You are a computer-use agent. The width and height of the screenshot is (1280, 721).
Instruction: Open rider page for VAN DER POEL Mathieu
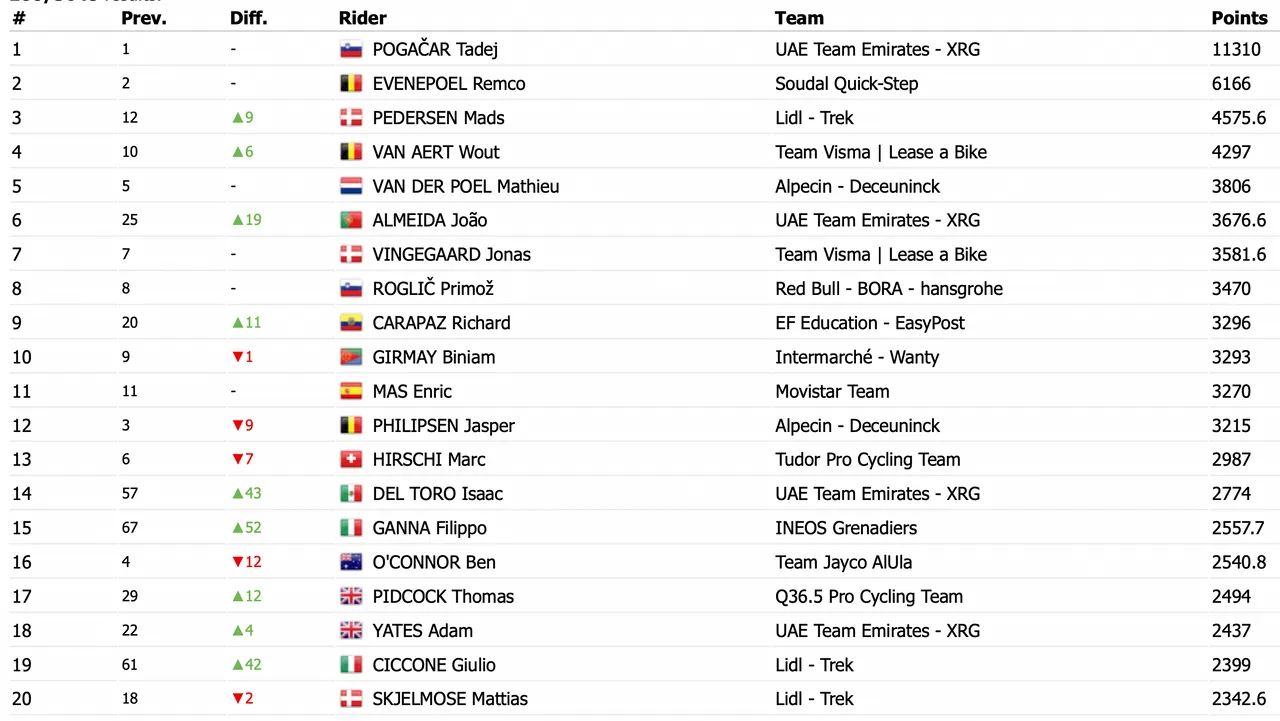click(x=465, y=186)
